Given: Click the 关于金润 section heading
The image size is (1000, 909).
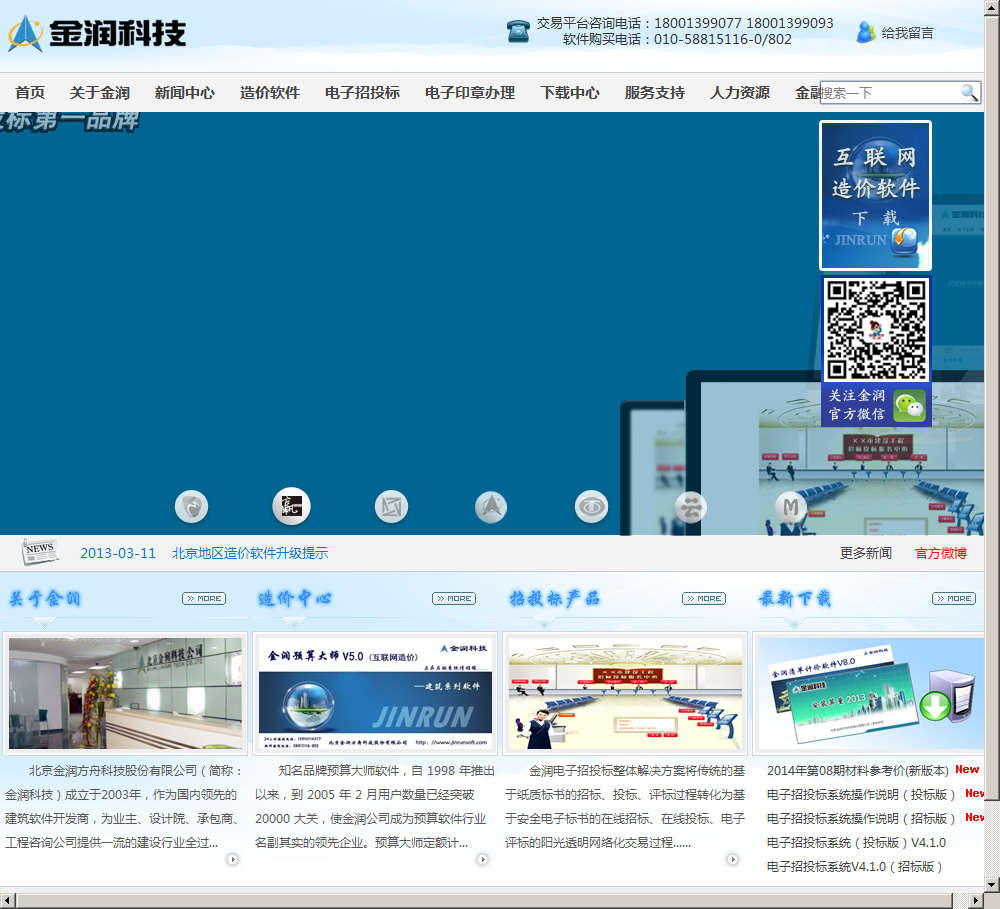Looking at the screenshot, I should (45, 598).
